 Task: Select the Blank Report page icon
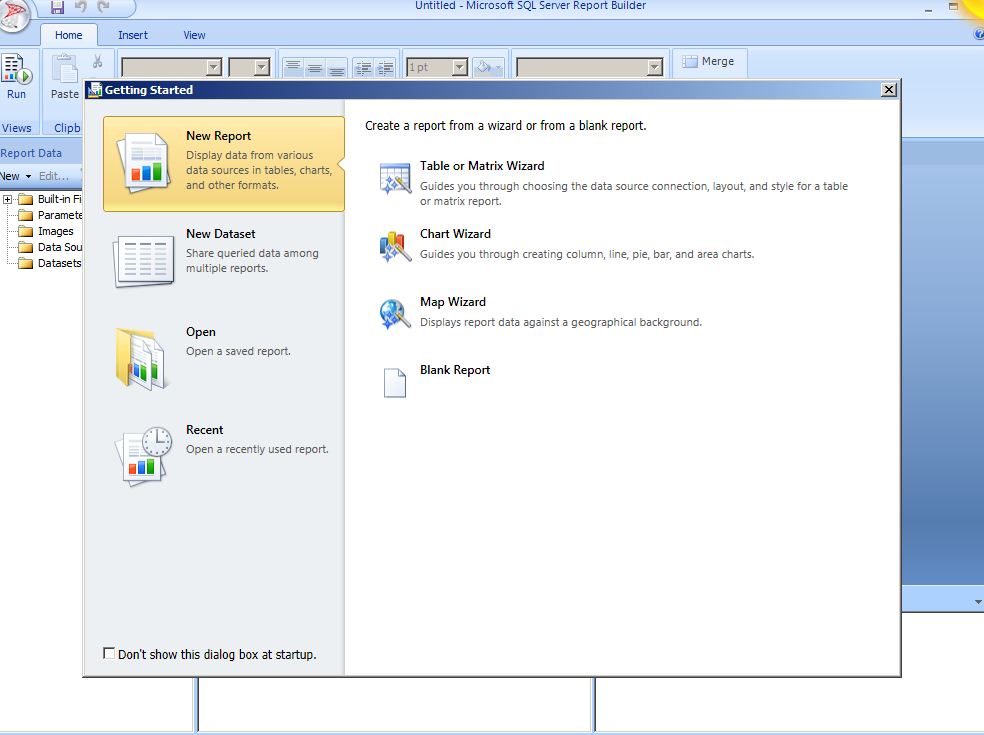point(395,382)
